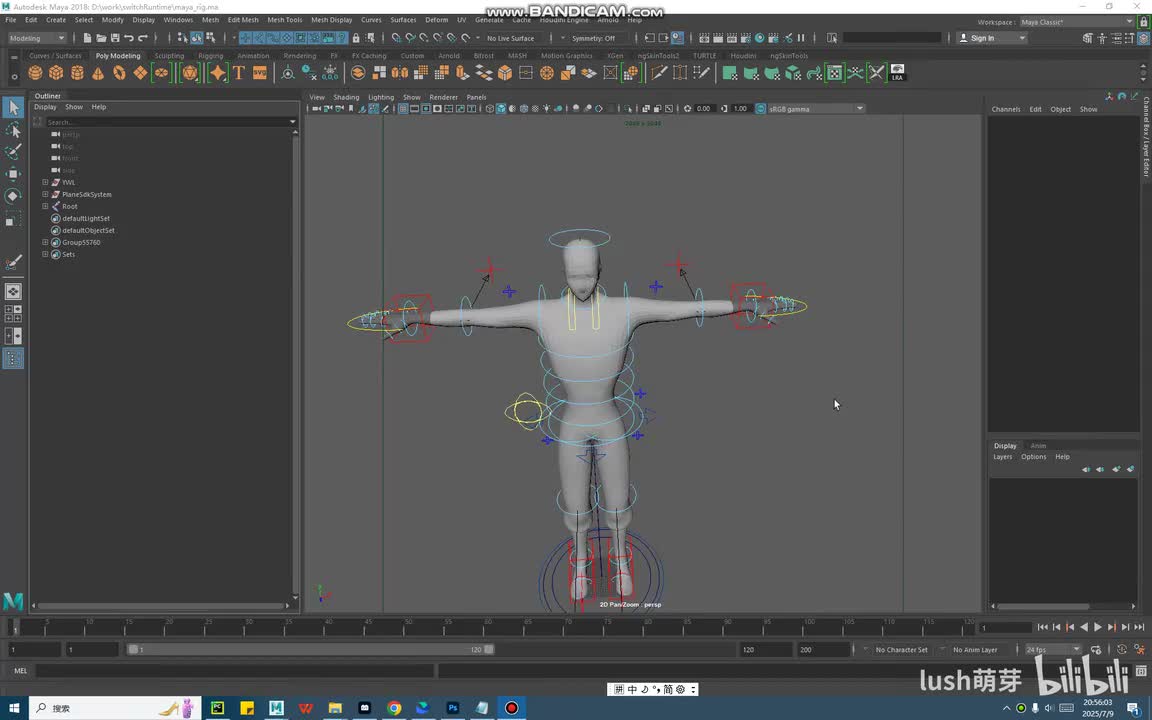Viewport: 1152px width, 720px height.
Task: Click the SVG import shelf icon
Action: point(260,73)
